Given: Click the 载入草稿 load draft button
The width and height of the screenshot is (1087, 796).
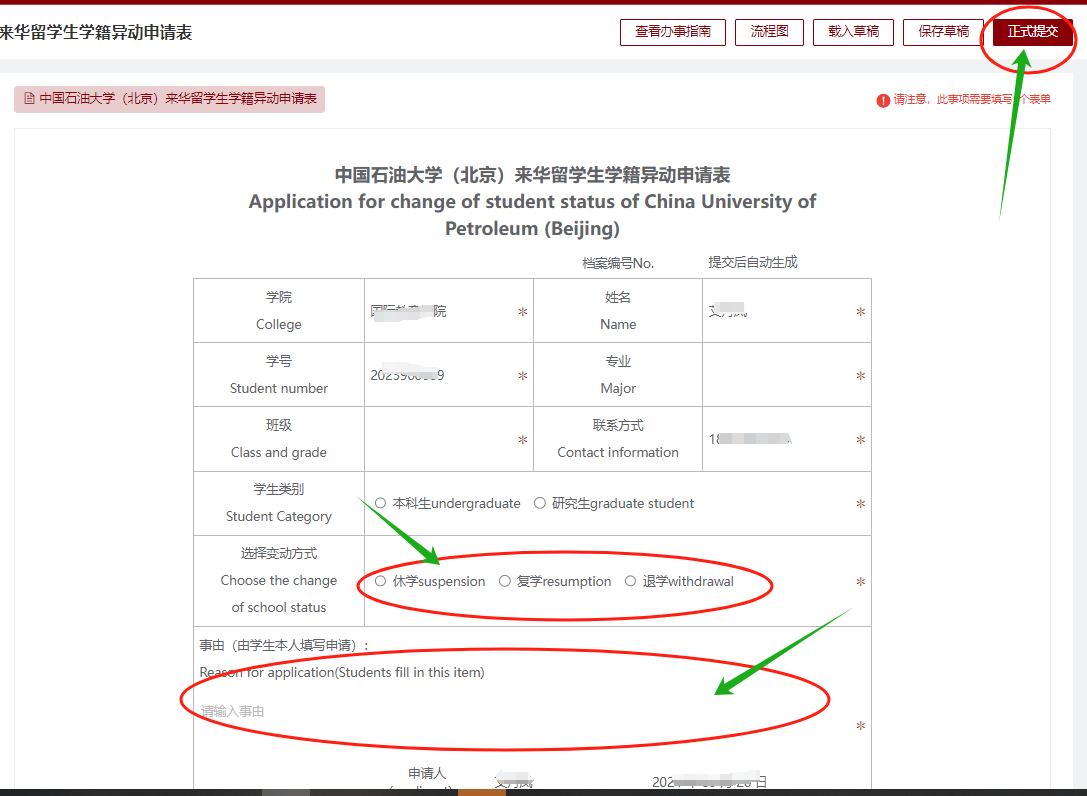Looking at the screenshot, I should pos(853,31).
